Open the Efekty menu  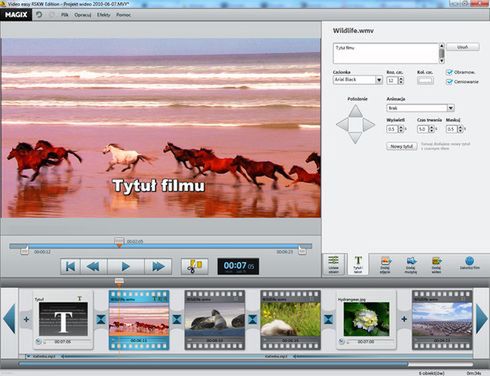[104, 15]
